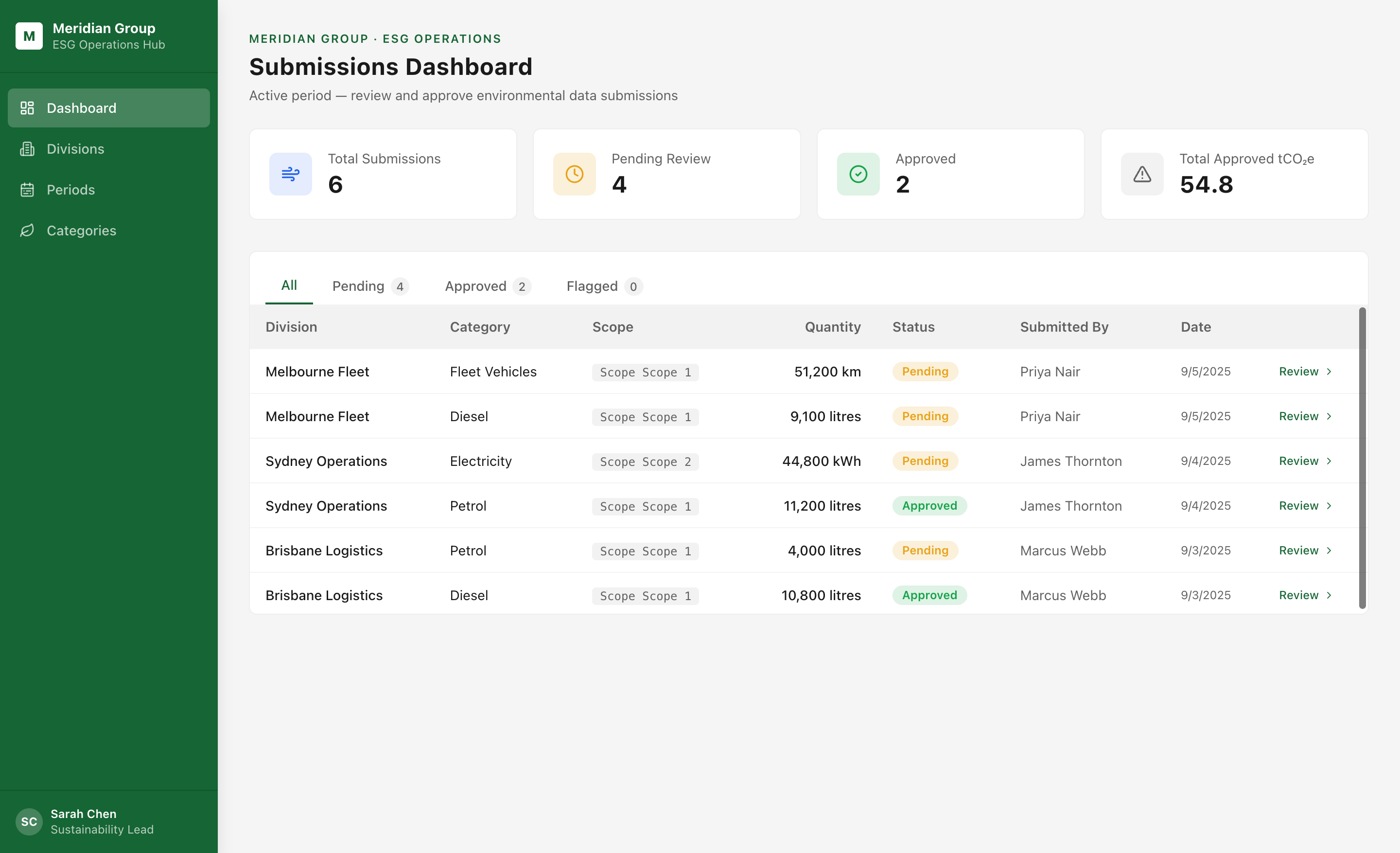Review Sydney Operations Petrol submission
This screenshot has width=1400, height=853.
coord(1305,506)
